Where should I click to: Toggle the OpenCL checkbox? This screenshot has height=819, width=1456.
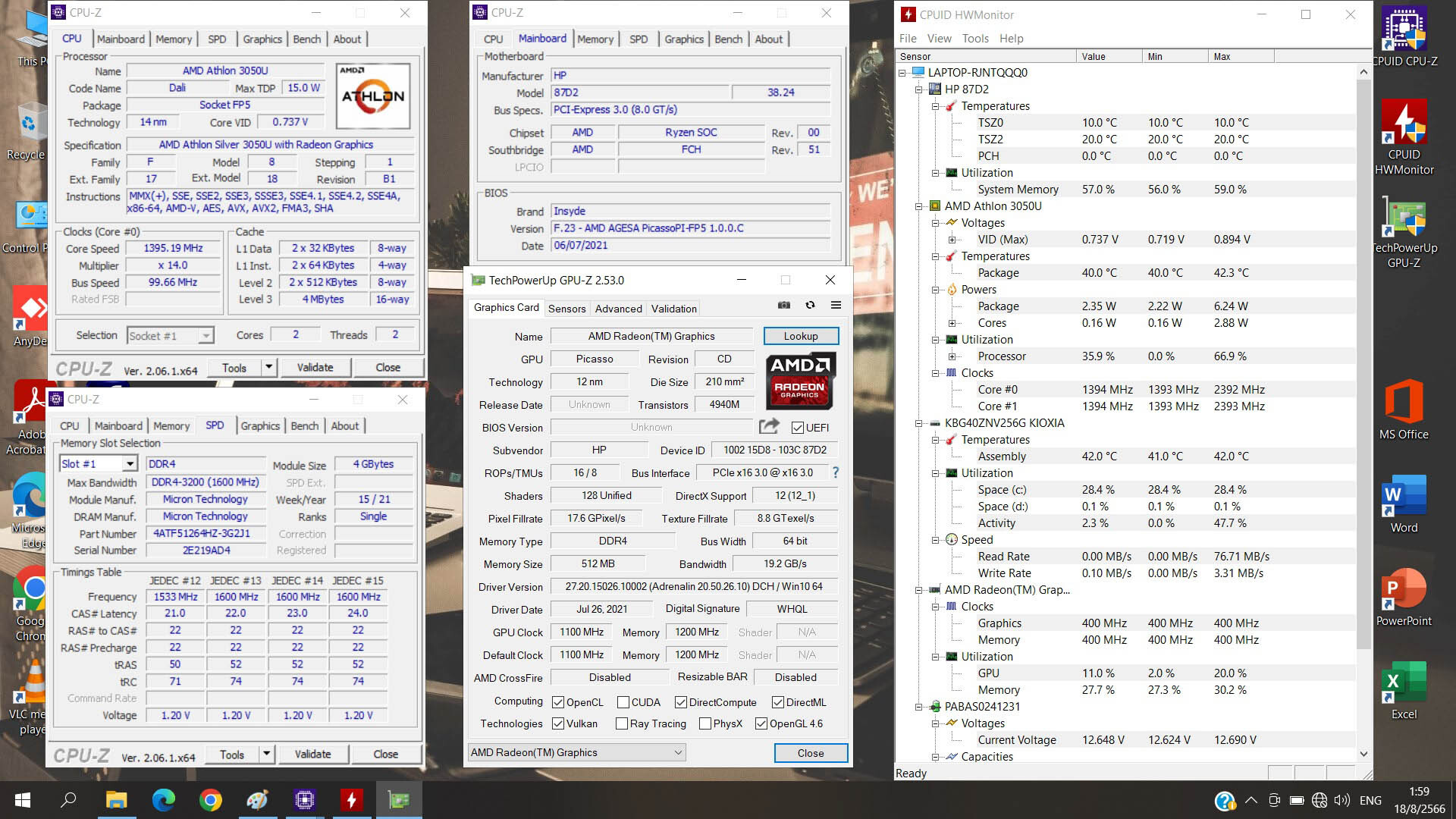point(558,702)
